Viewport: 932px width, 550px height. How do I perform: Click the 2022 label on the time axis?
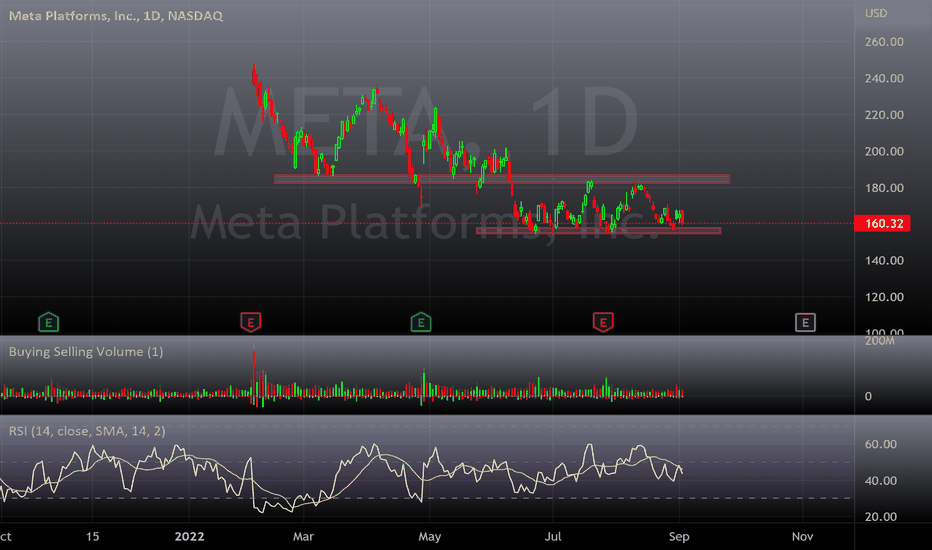pos(190,536)
